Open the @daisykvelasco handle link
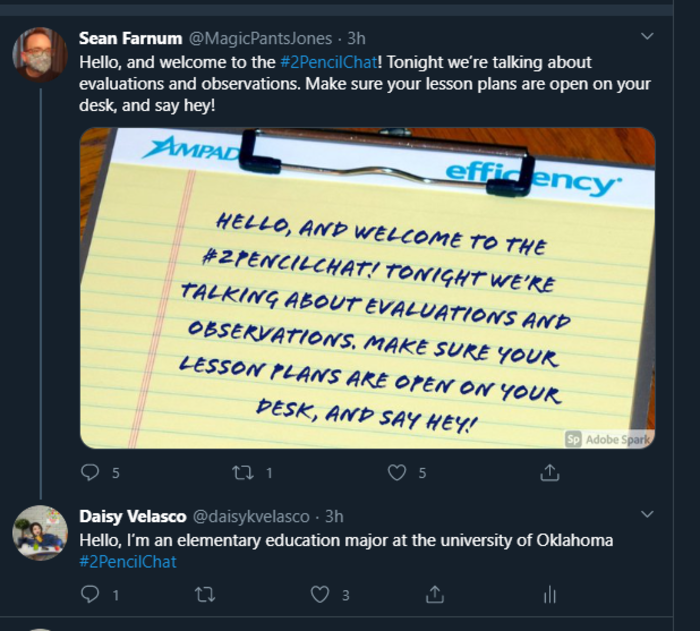Screen dimensions: 700x631 (252, 516)
